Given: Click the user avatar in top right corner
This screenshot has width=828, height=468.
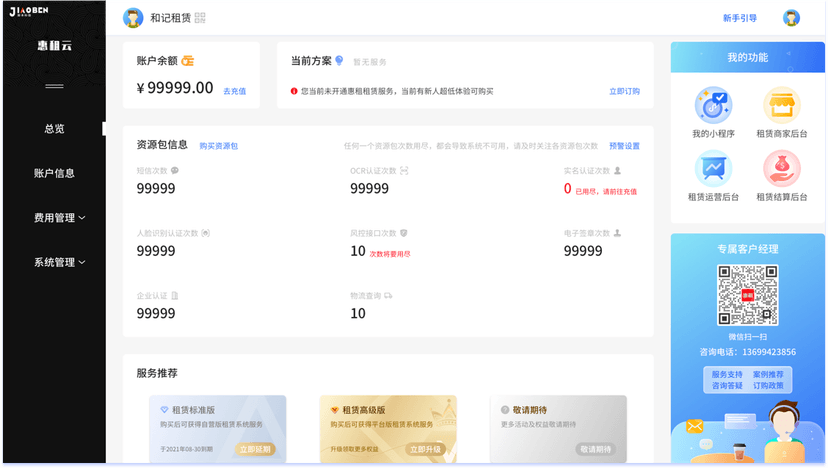Looking at the screenshot, I should click(791, 18).
